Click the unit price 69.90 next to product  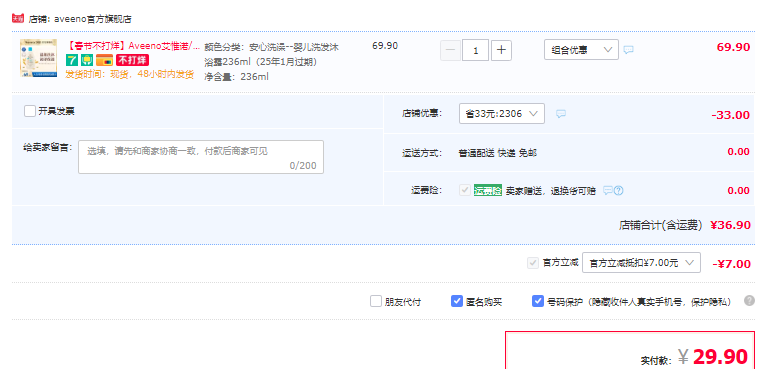coord(385,46)
